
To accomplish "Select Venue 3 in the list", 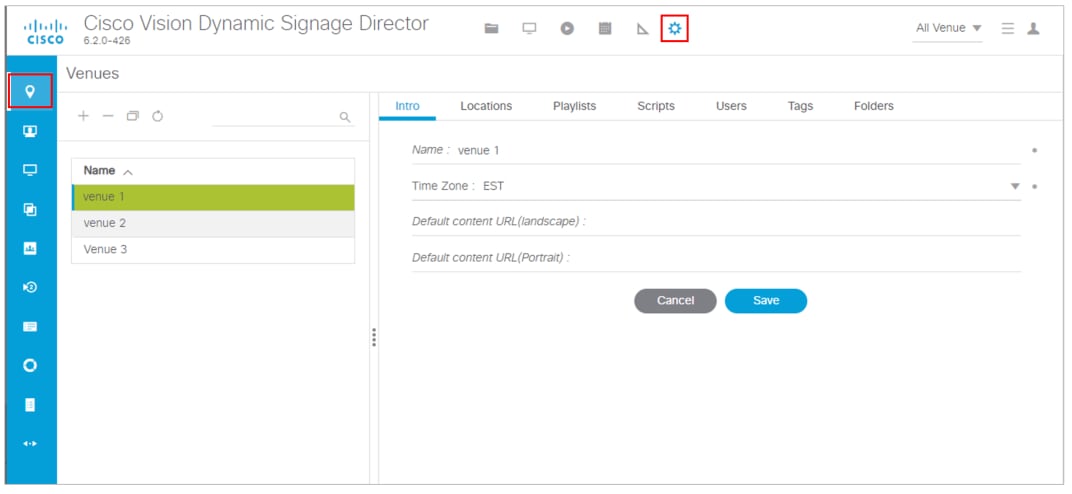I will click(213, 250).
